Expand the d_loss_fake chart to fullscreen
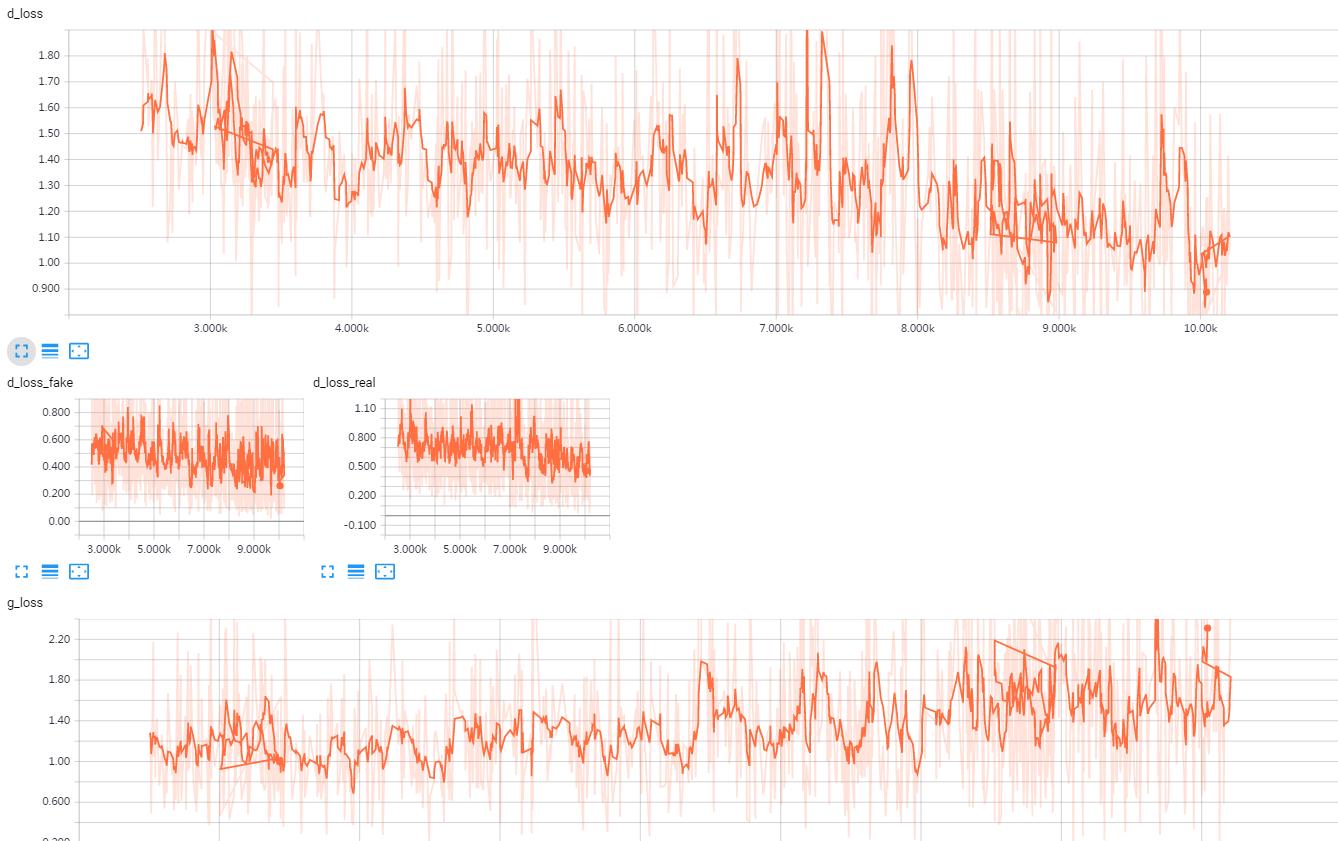 (x=21, y=572)
